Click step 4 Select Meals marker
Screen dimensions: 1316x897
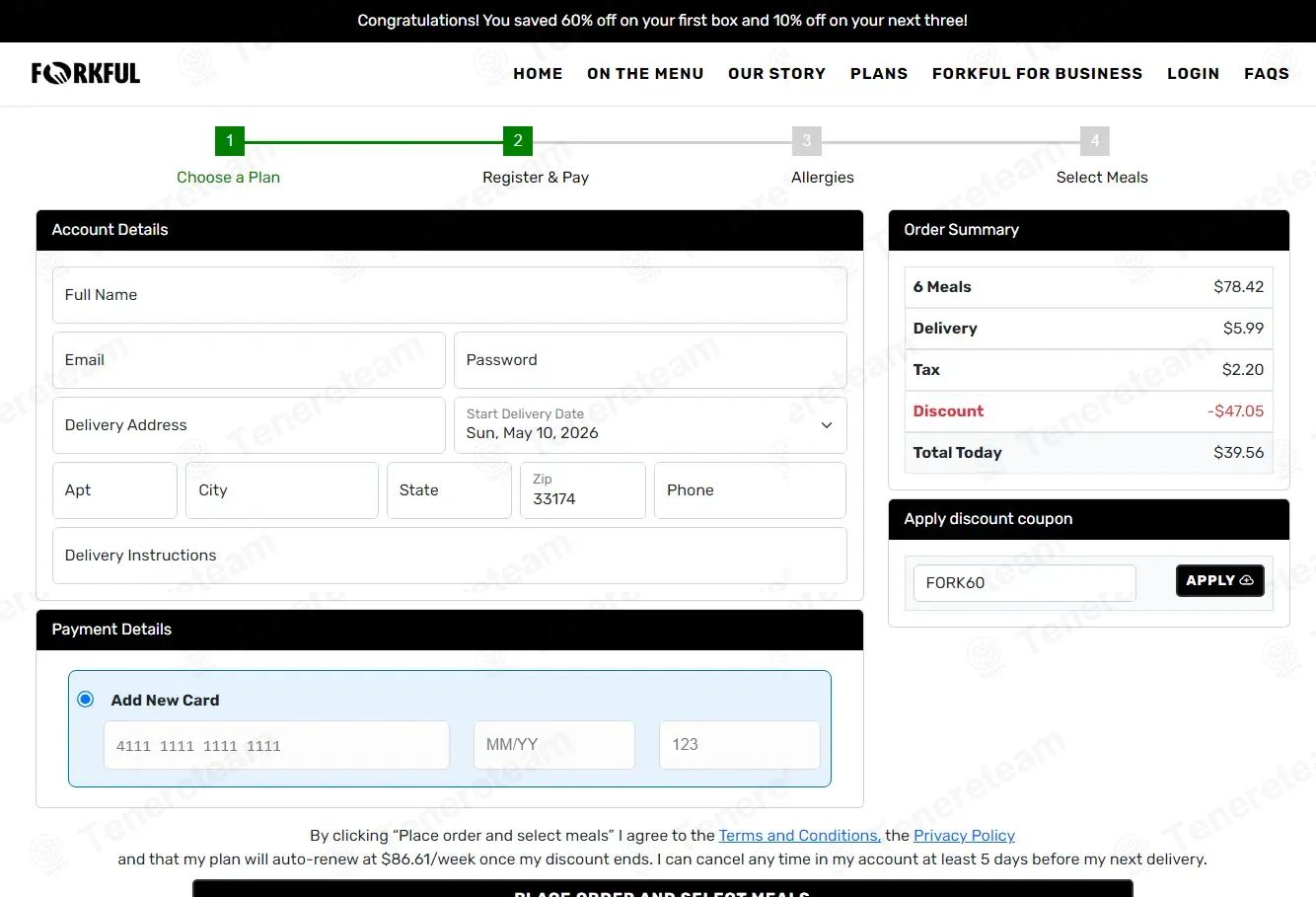point(1095,141)
